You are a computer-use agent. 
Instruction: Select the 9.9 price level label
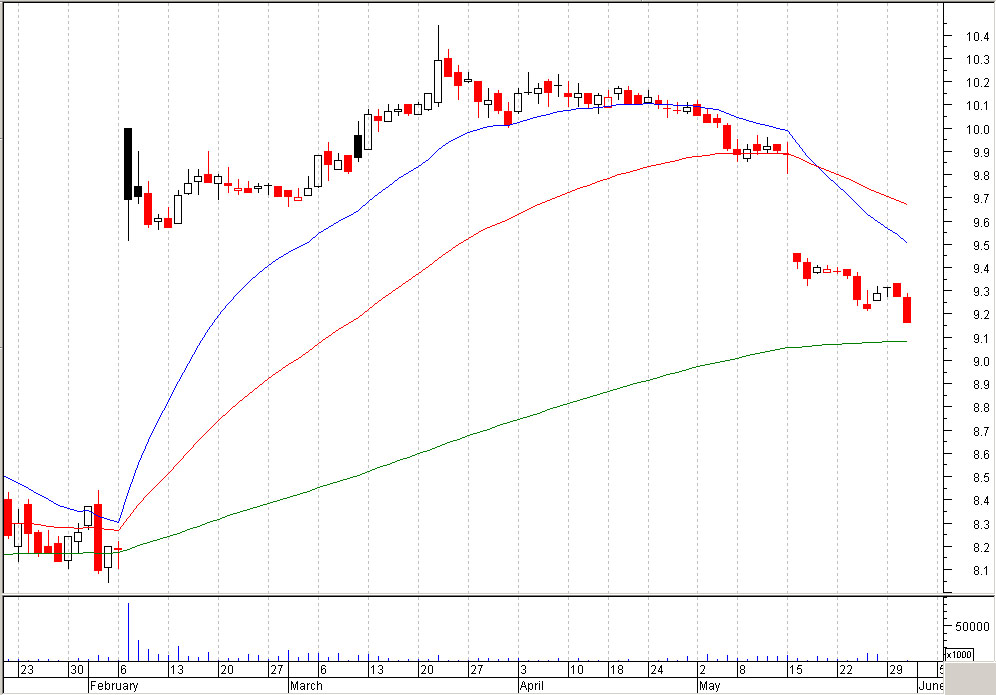tap(981, 152)
